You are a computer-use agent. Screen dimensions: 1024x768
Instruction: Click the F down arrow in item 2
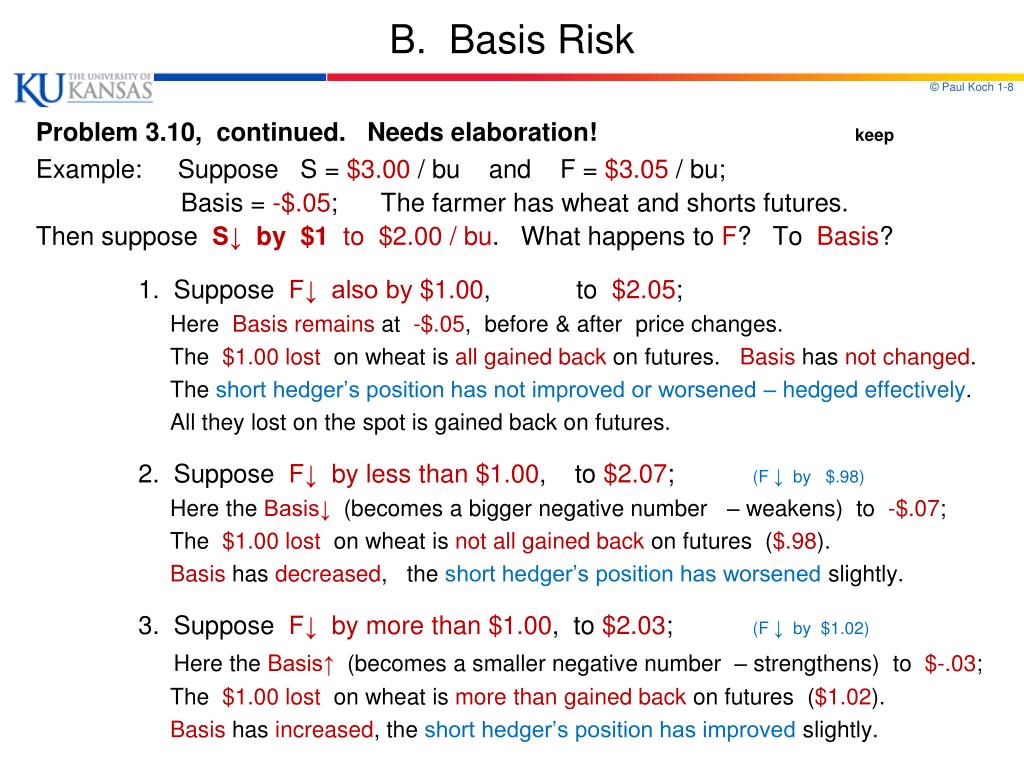click(303, 475)
